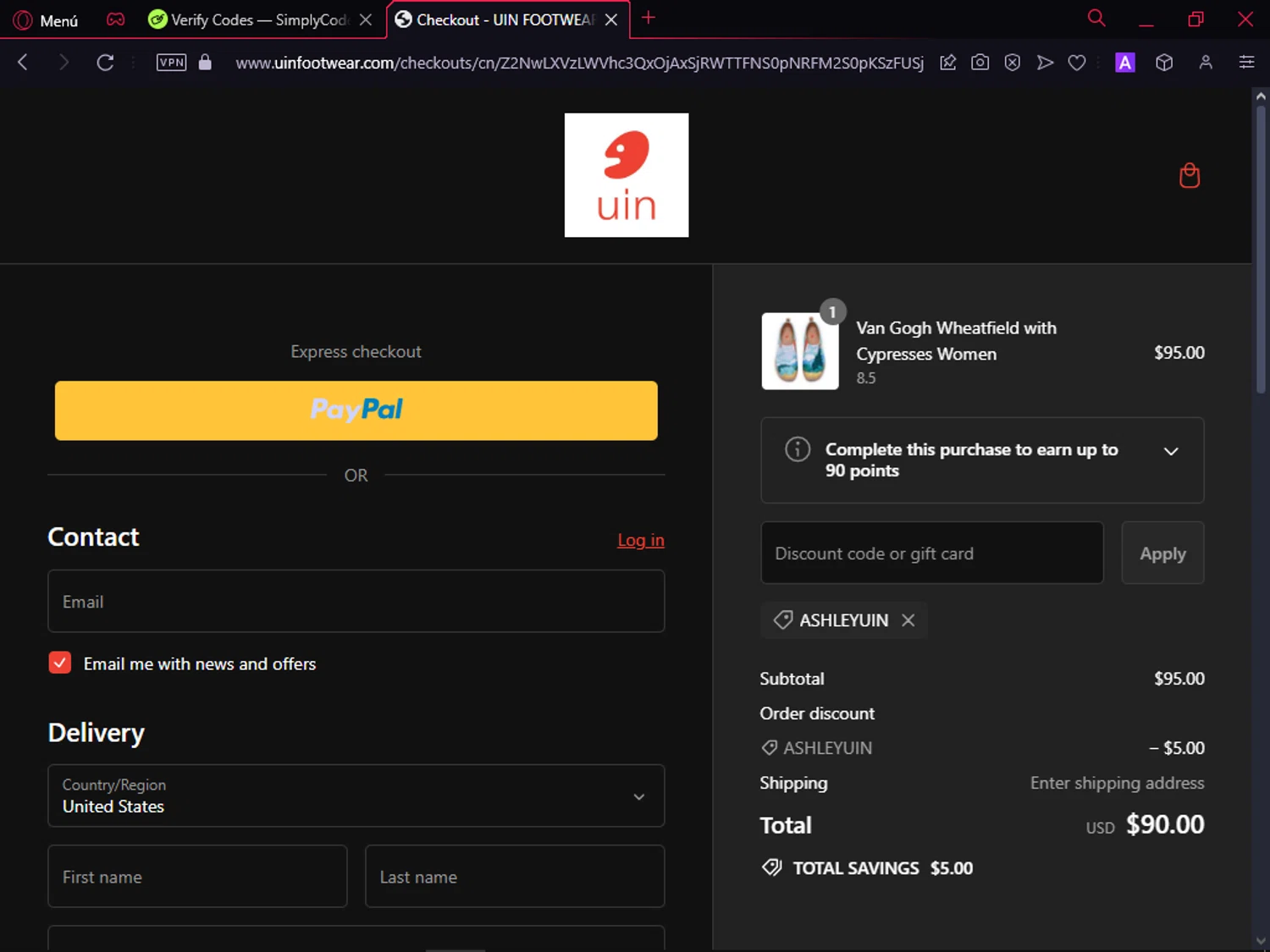Image resolution: width=1270 pixels, height=952 pixels.
Task: Focus the Last name field
Action: 515,876
